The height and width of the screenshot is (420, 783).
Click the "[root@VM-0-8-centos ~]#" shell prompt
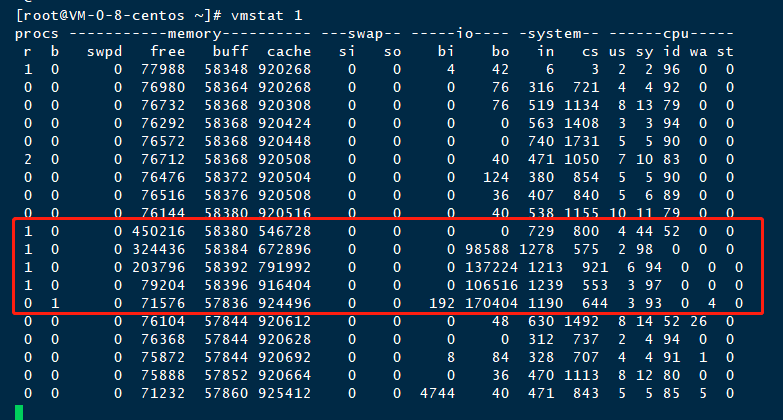click(x=119, y=16)
